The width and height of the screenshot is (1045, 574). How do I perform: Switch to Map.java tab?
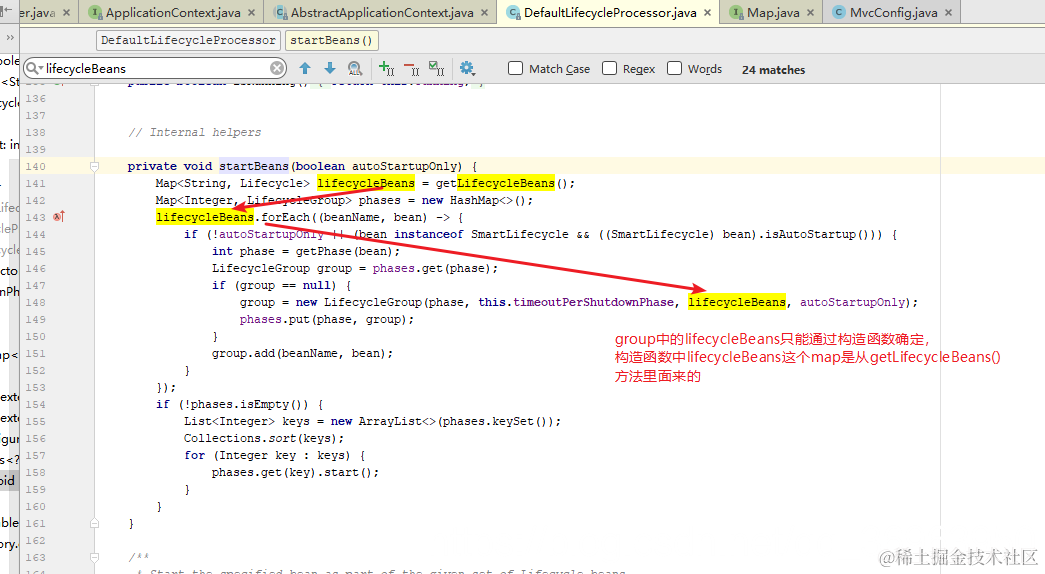point(772,13)
